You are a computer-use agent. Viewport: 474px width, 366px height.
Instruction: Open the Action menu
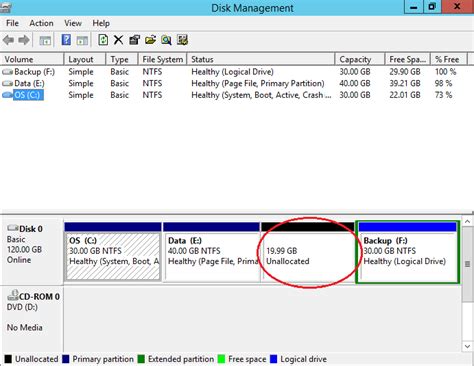(x=41, y=23)
